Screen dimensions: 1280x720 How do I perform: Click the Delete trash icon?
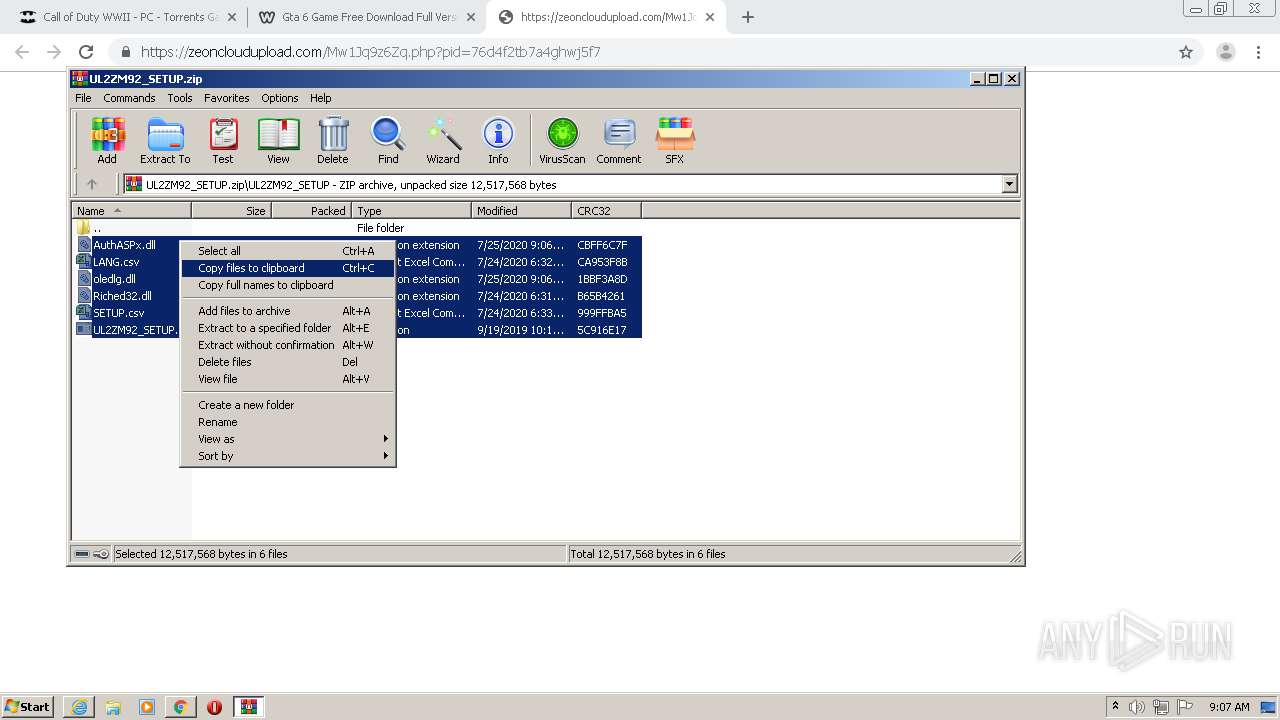click(333, 140)
